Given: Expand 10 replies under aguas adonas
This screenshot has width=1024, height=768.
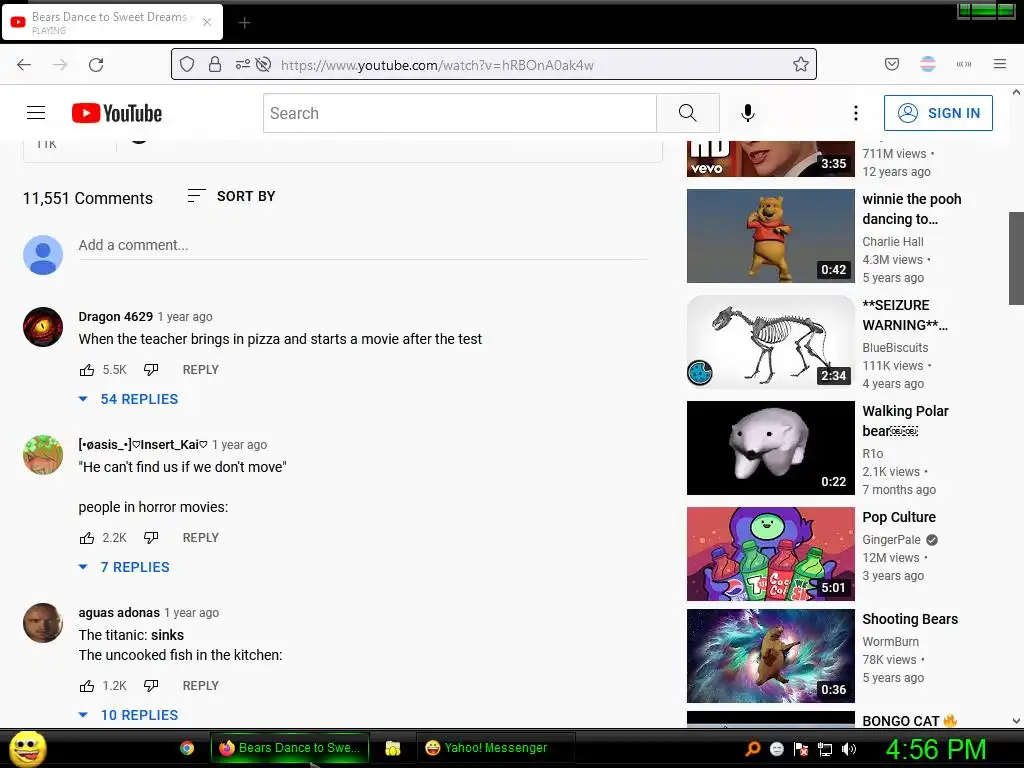Looking at the screenshot, I should 128,715.
